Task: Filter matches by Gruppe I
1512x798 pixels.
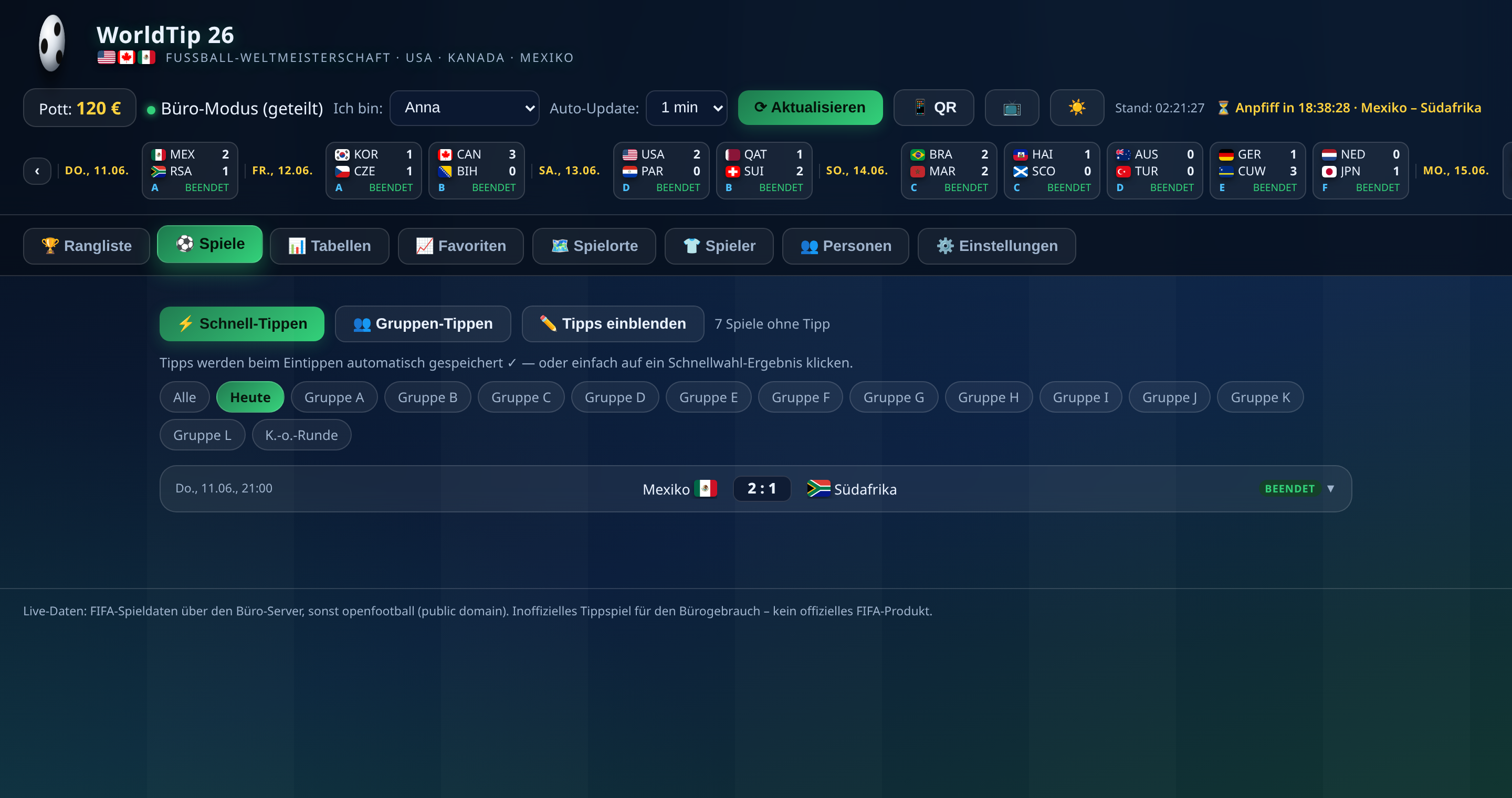Action: click(x=1080, y=397)
